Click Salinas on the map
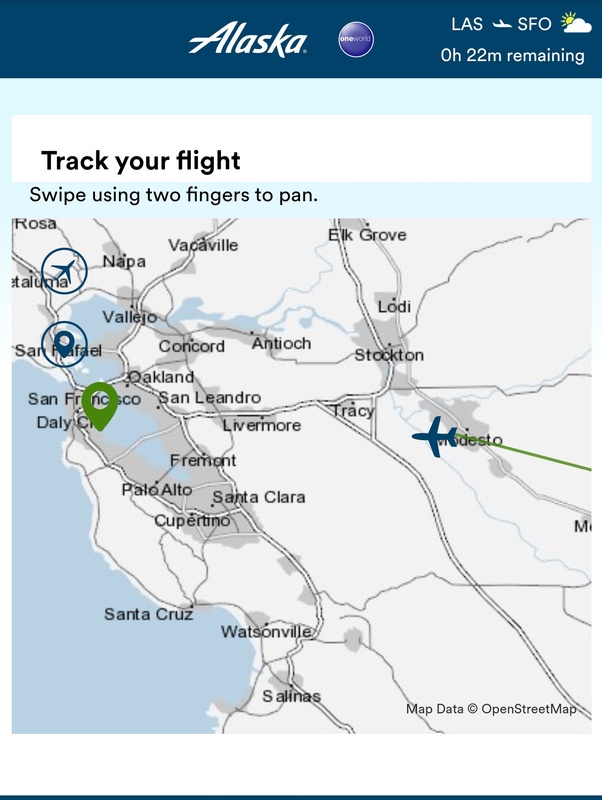The width and height of the screenshot is (602, 800). pyautogui.click(x=291, y=696)
